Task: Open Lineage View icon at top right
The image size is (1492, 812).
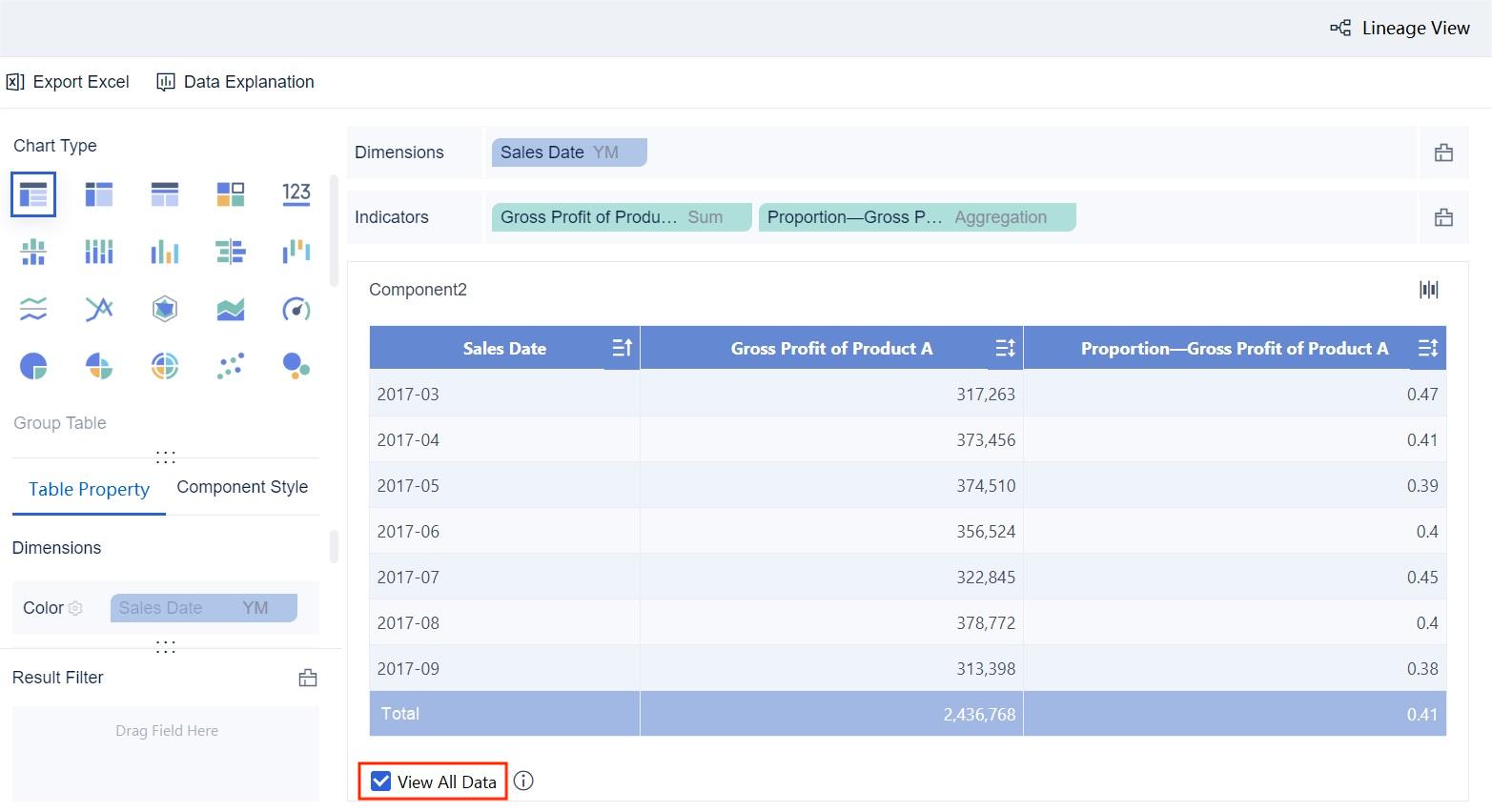Action: coord(1400,29)
